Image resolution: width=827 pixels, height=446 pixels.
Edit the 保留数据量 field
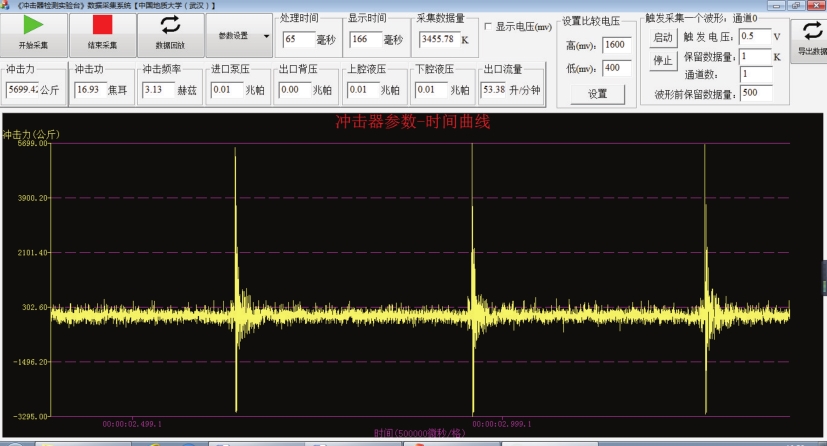click(755, 56)
